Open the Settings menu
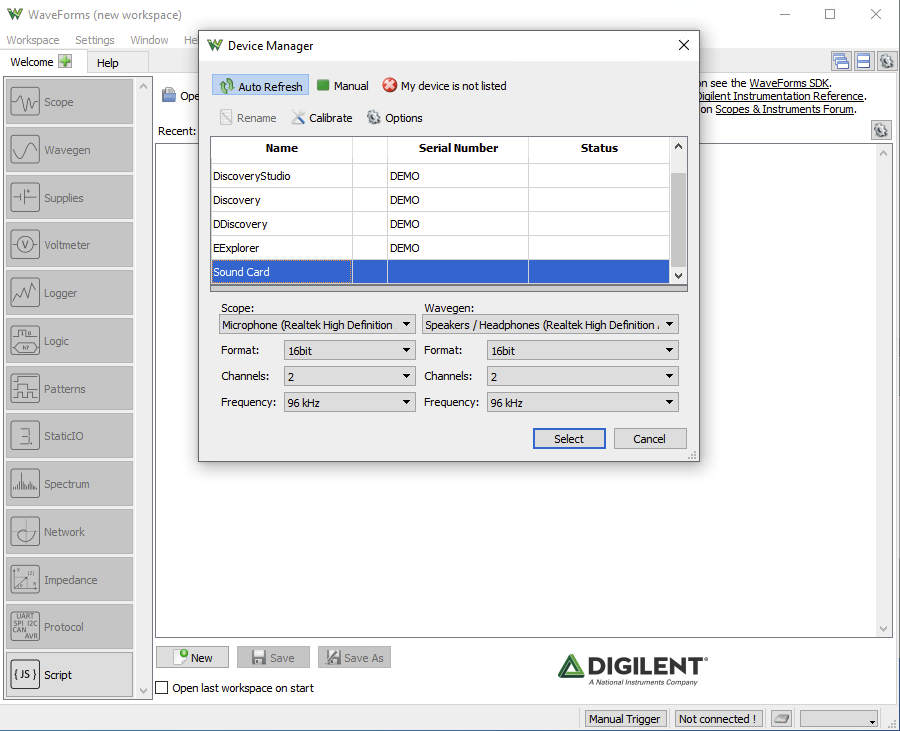The width and height of the screenshot is (900, 731). [x=95, y=40]
